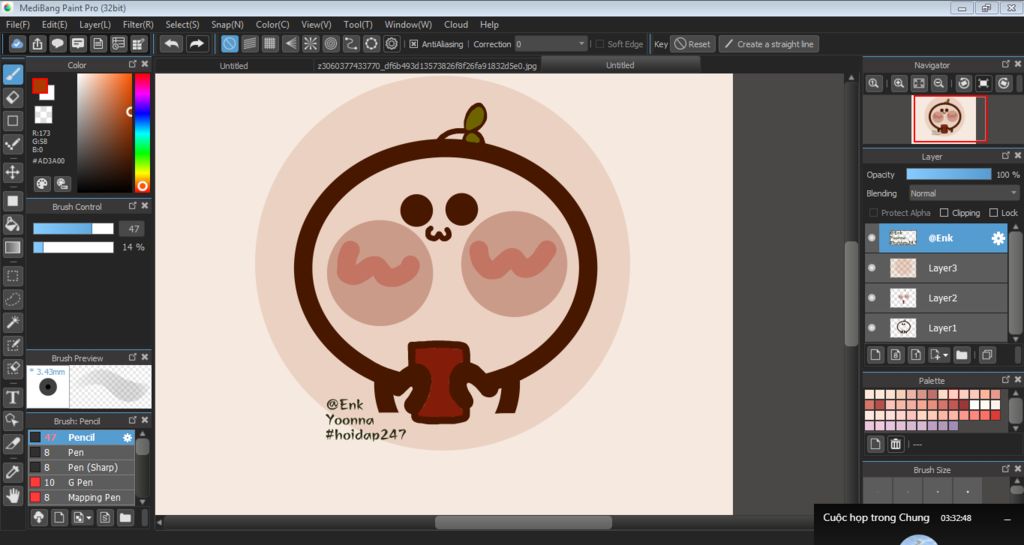Toggle the Soft Edge checkbox

click(x=600, y=44)
